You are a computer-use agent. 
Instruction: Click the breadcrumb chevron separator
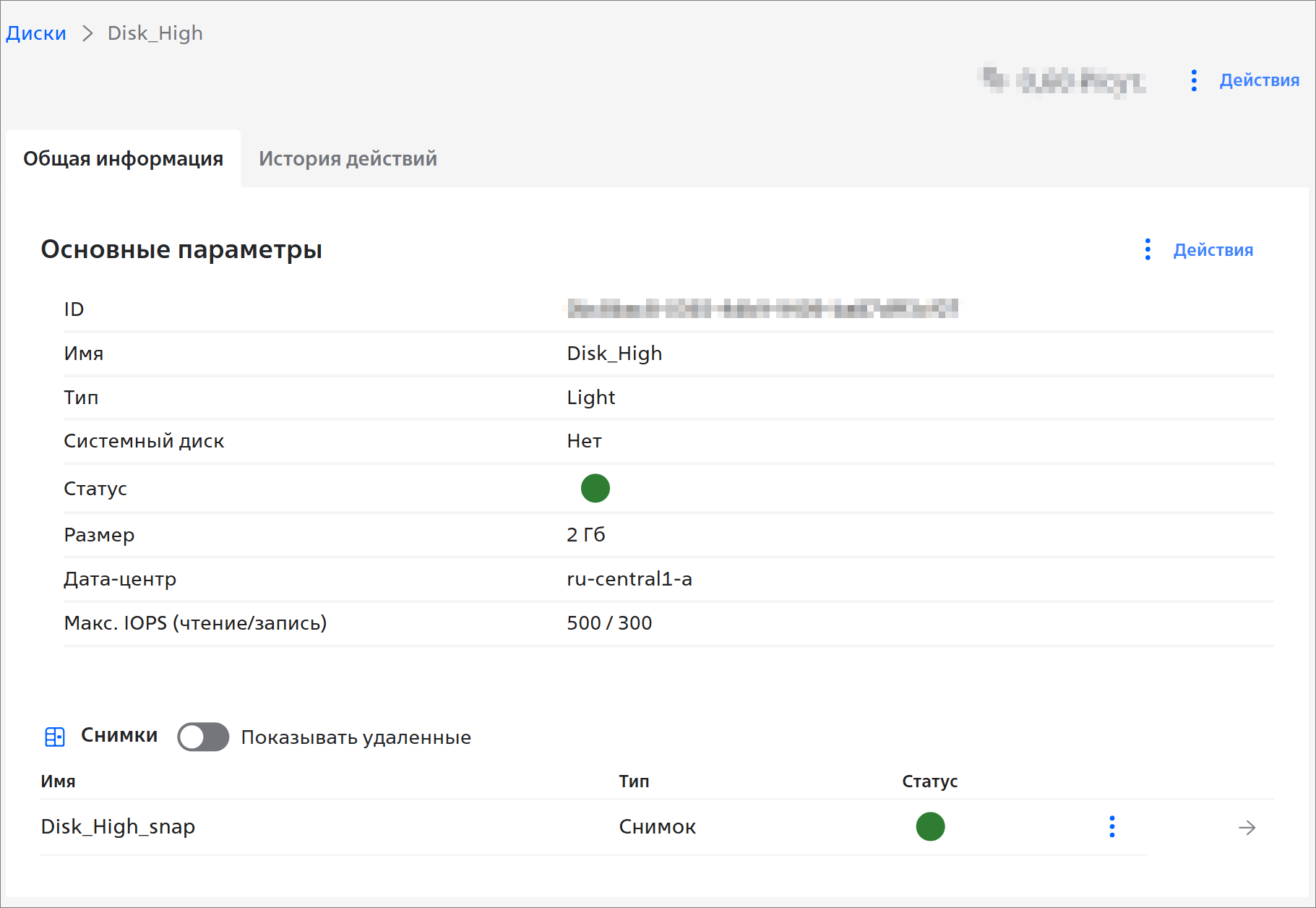(x=87, y=33)
